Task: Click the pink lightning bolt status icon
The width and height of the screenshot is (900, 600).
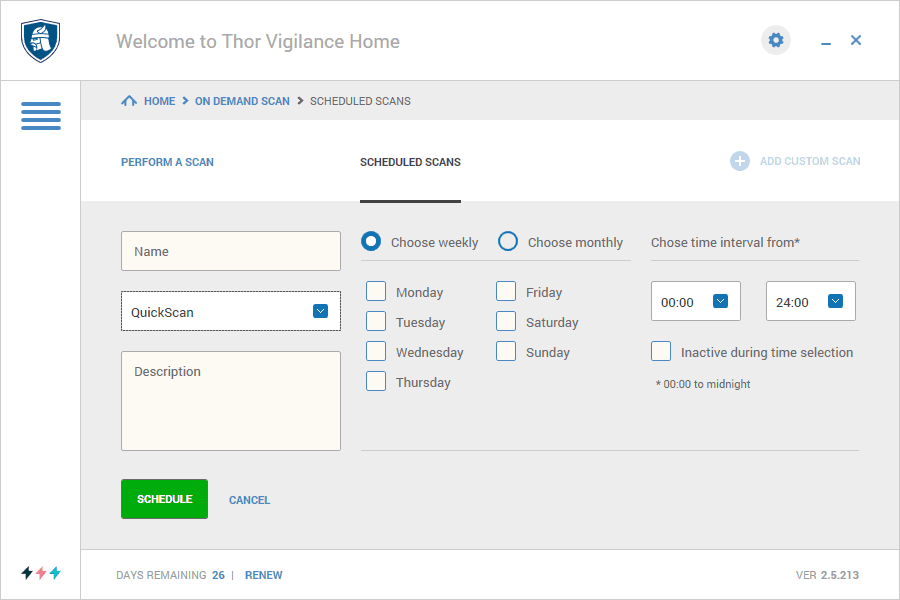Action: pos(40,573)
